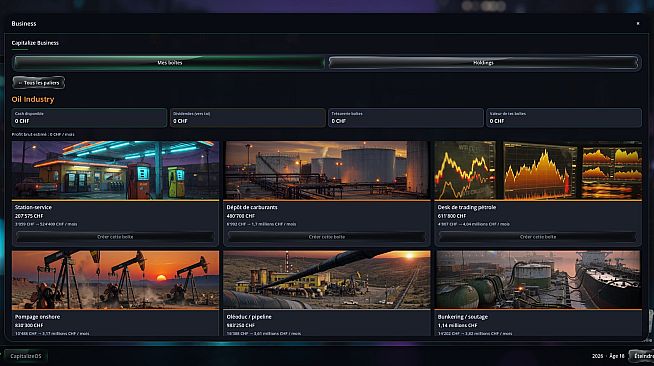Open the Bunkering / soutage ship image
654x366 pixels.
(x=538, y=280)
